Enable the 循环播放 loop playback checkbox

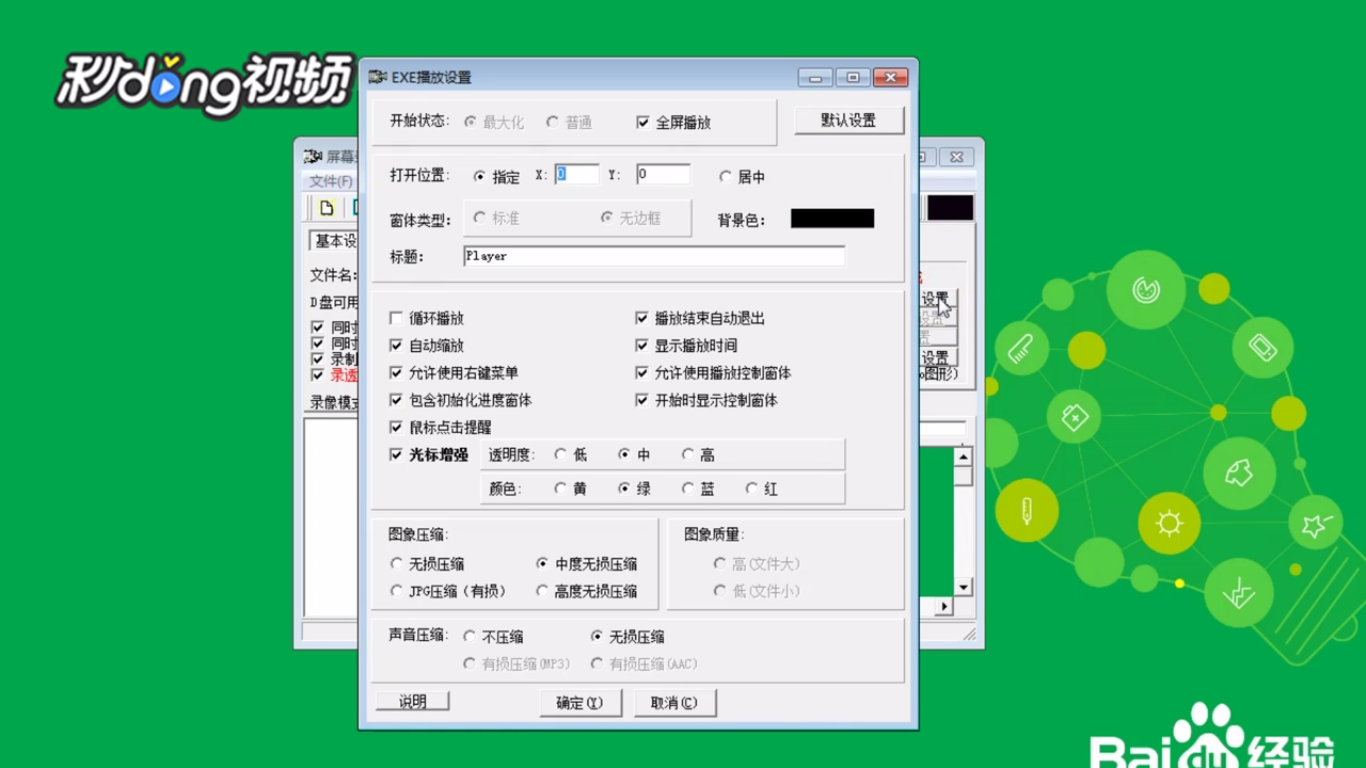(x=397, y=318)
